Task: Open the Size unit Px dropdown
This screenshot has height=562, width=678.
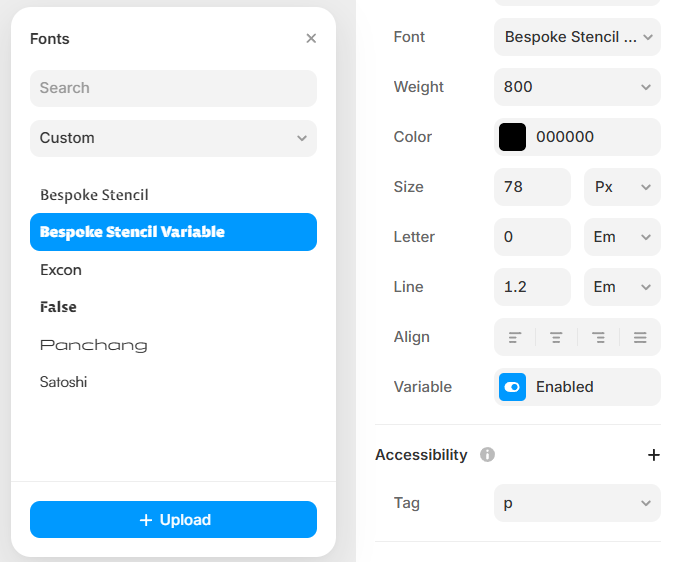Action: point(621,187)
